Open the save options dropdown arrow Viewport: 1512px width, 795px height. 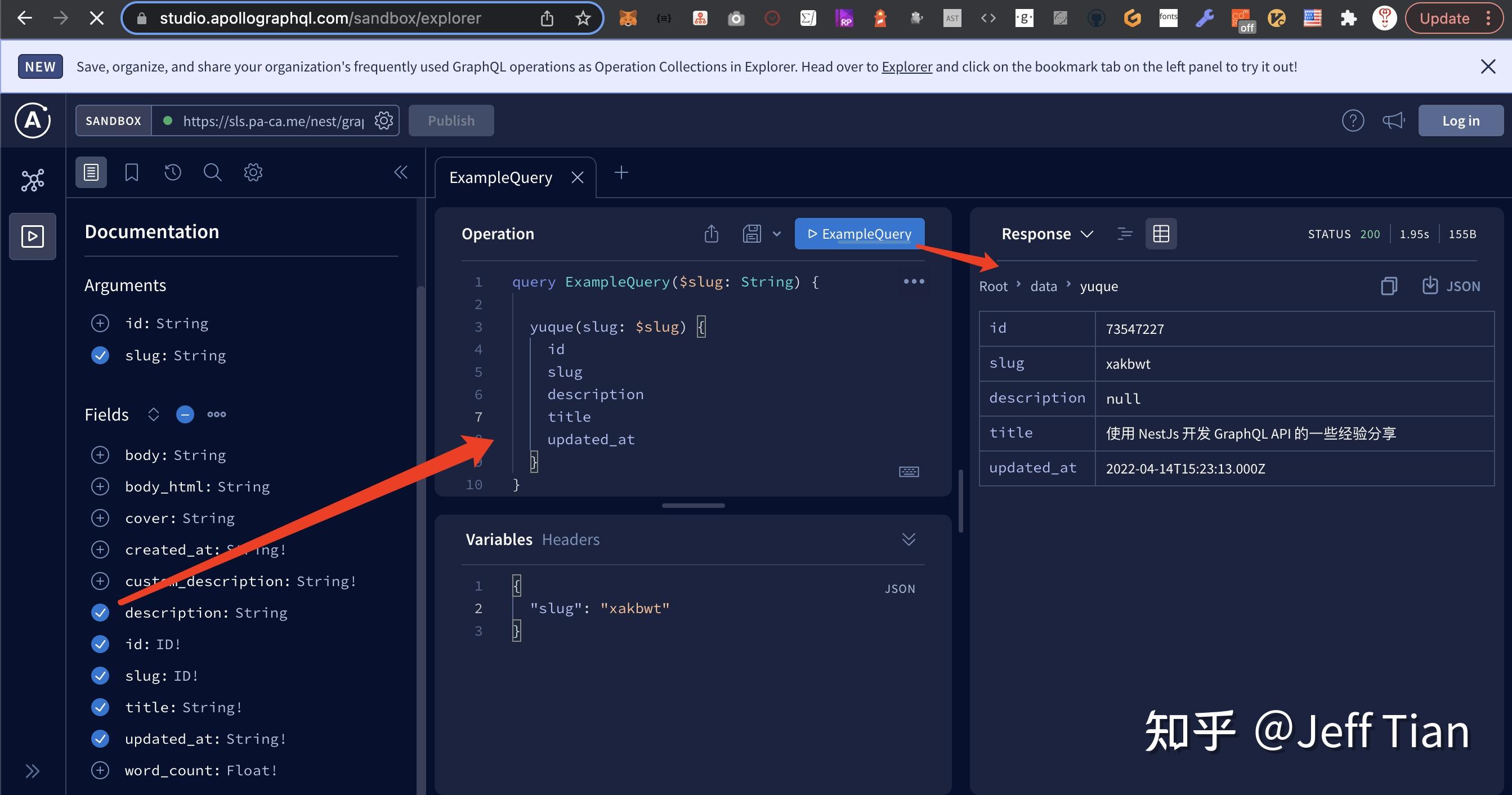(776, 234)
